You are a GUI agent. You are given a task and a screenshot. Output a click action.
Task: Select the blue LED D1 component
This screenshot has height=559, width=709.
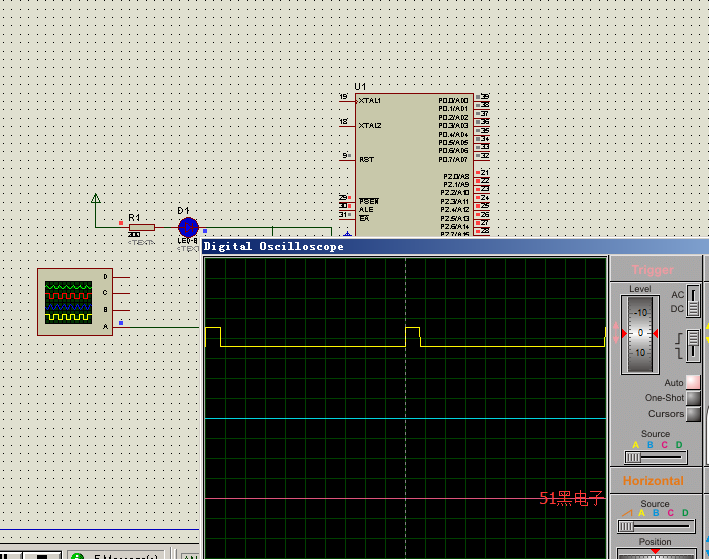click(188, 227)
